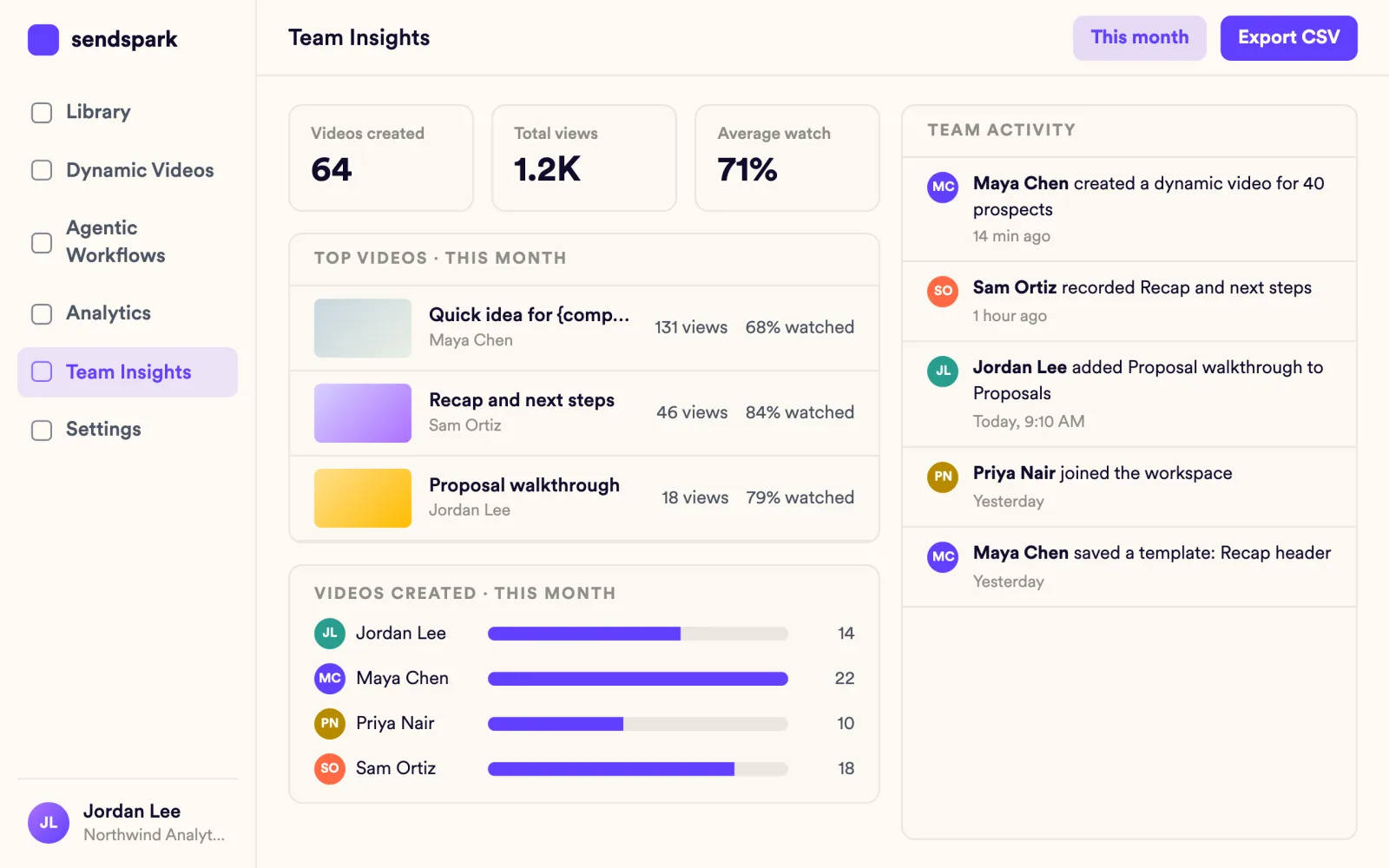Click the Analytics sidebar icon
The image size is (1389, 868).
(x=42, y=313)
